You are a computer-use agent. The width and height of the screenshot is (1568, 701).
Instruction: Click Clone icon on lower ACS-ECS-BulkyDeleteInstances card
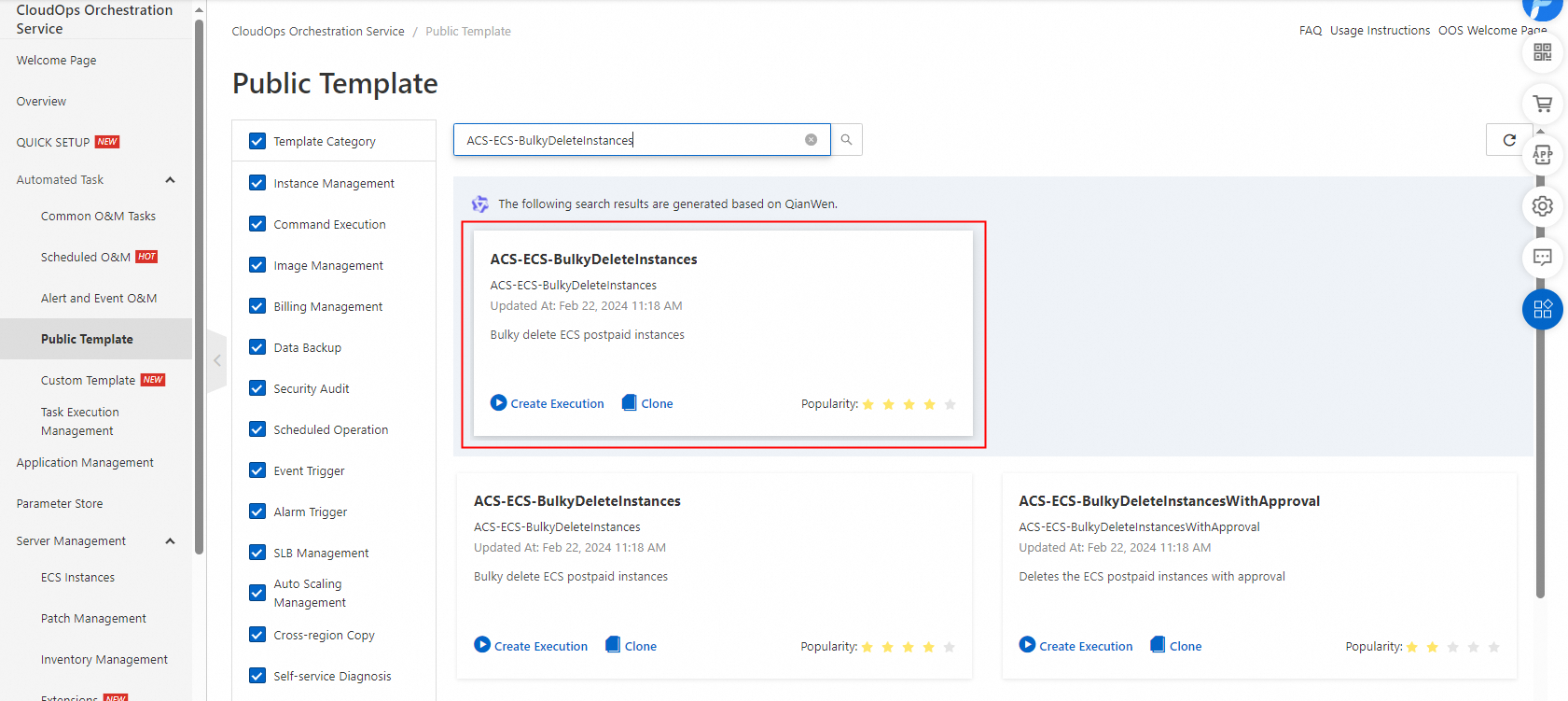click(x=613, y=645)
